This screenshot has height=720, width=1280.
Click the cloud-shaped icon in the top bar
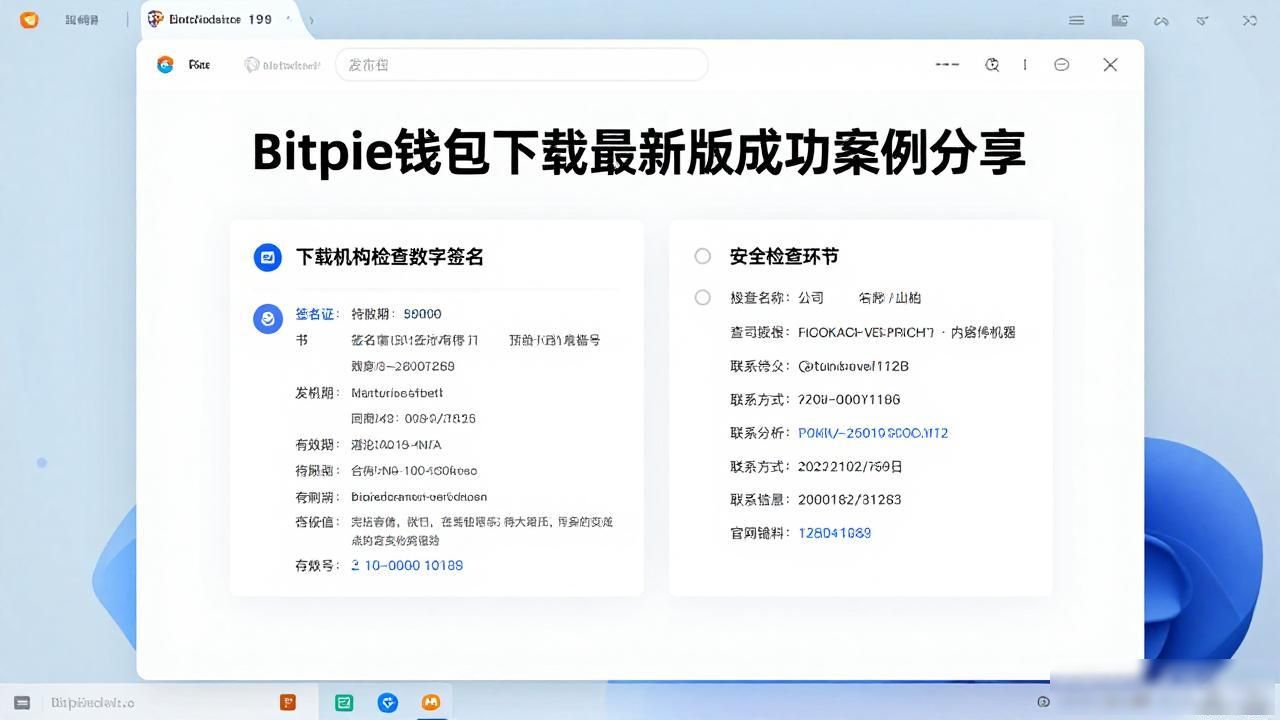[x=1162, y=20]
